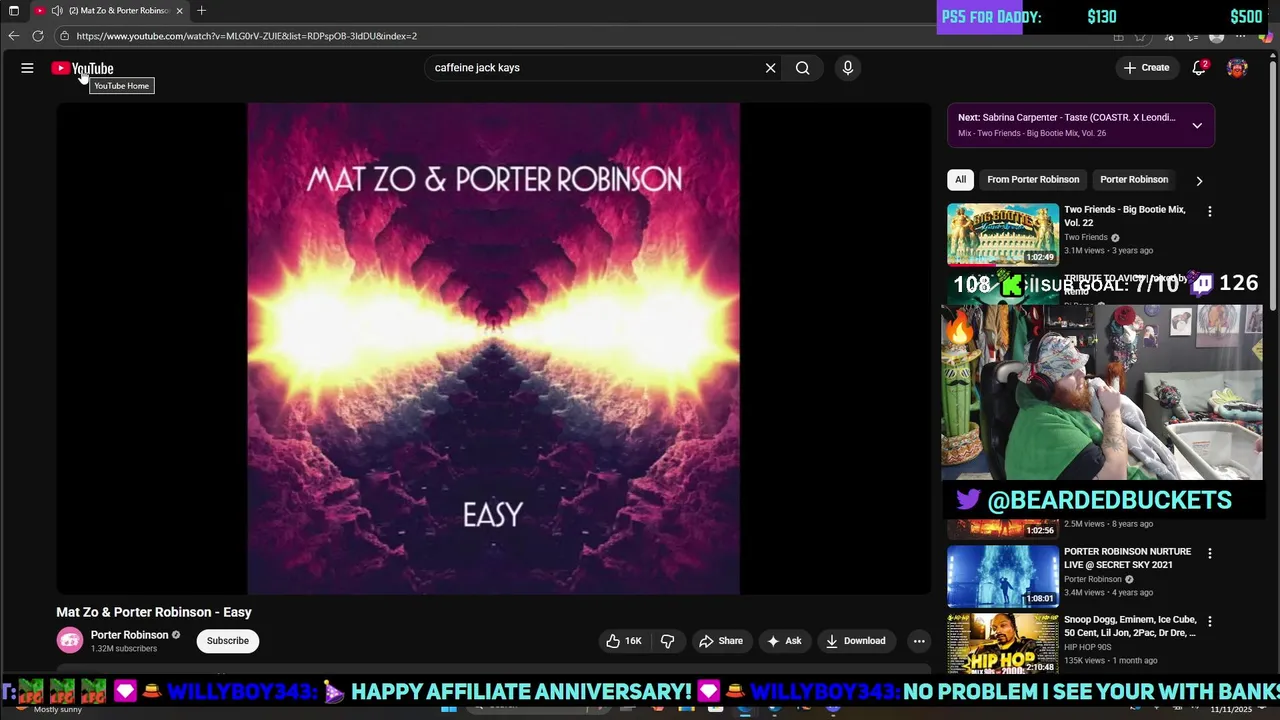Open the account avatar menu
1280x720 pixels.
[1237, 68]
